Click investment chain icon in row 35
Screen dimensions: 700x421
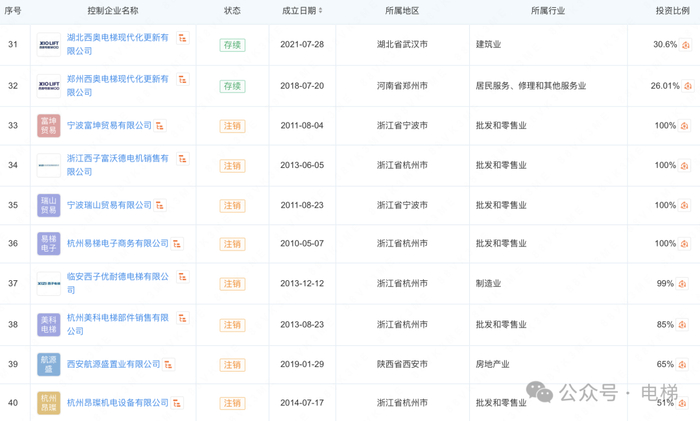coord(684,206)
